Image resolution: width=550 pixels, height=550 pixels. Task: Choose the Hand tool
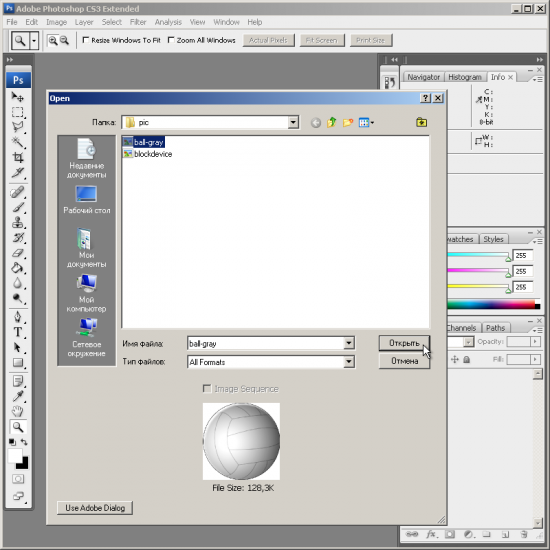pyautogui.click(x=18, y=411)
